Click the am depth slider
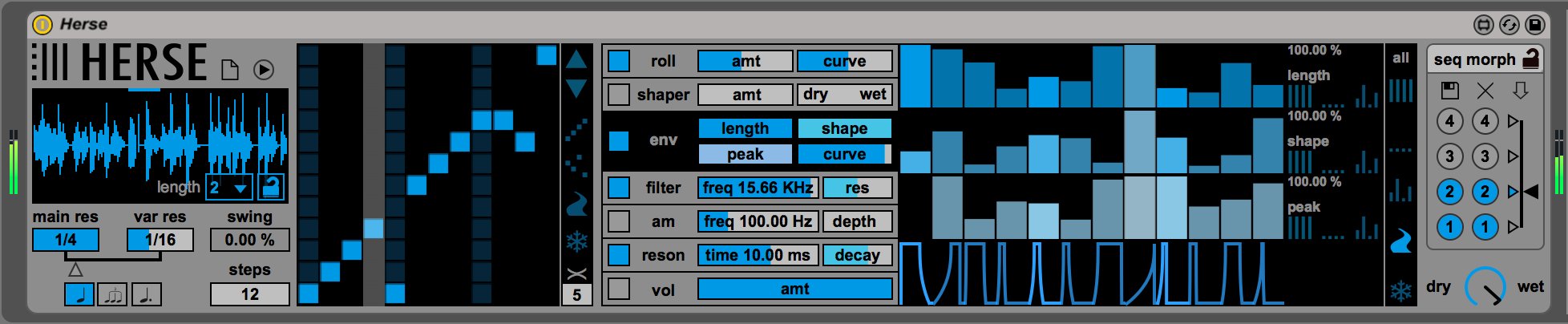 [x=858, y=221]
